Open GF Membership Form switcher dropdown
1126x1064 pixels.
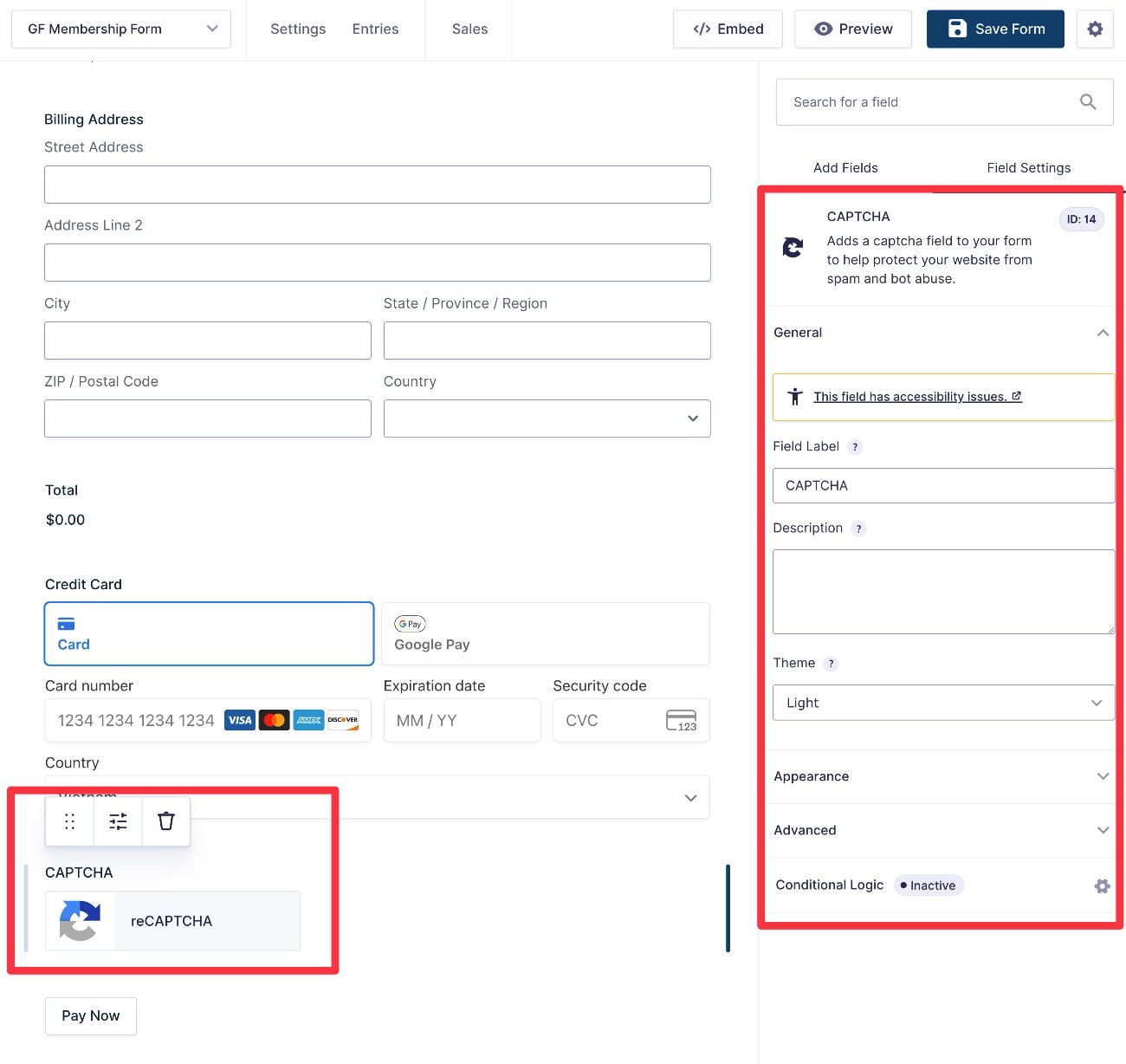pos(121,29)
